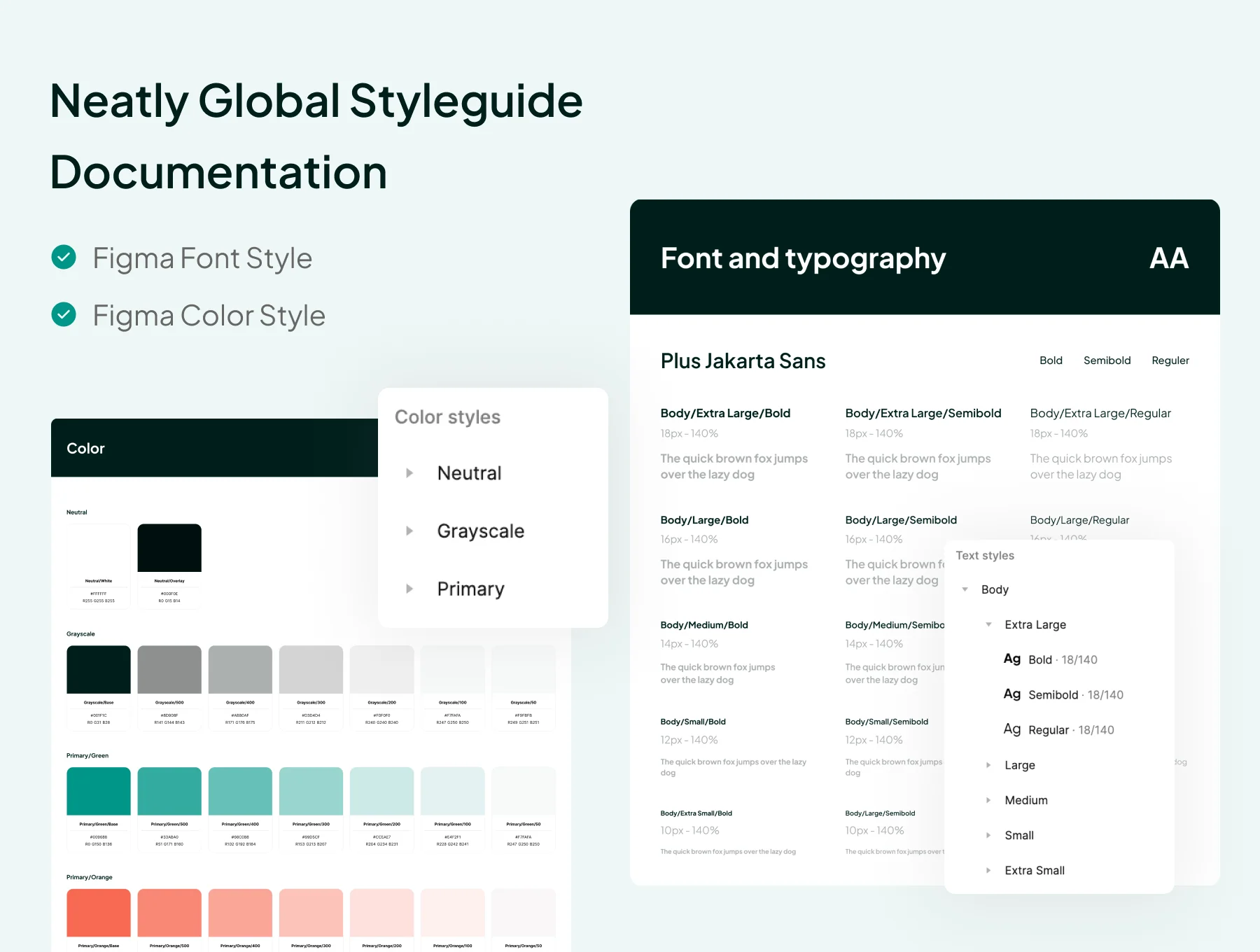Select the Semibold weight tab
The width and height of the screenshot is (1260, 952).
coord(1107,360)
